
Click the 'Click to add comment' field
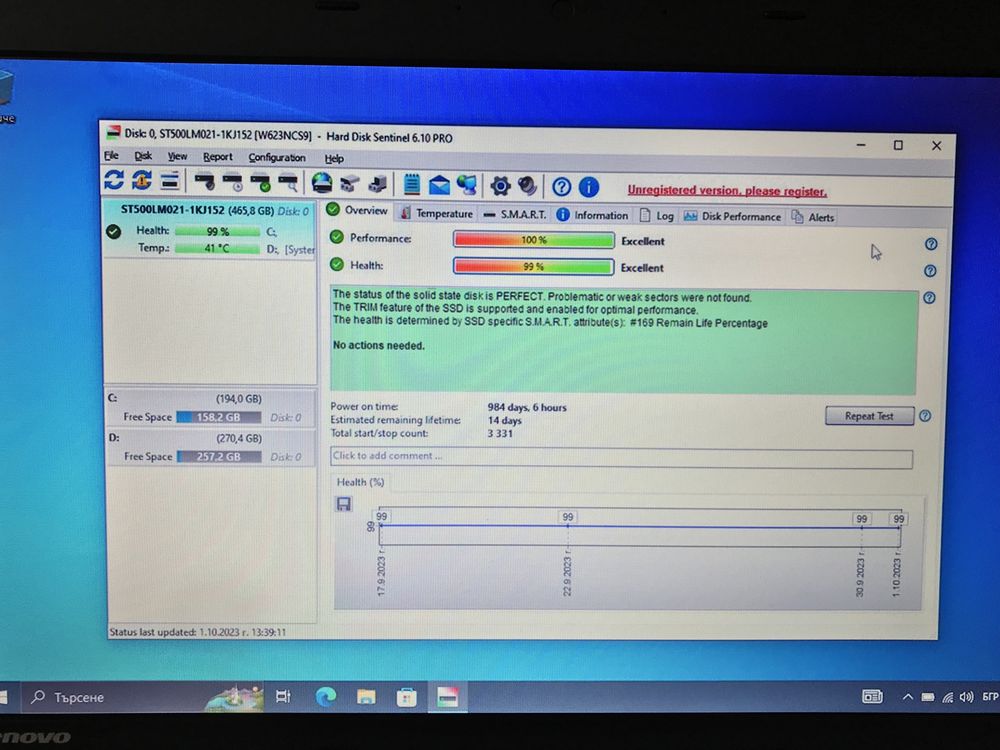pyautogui.click(x=621, y=457)
